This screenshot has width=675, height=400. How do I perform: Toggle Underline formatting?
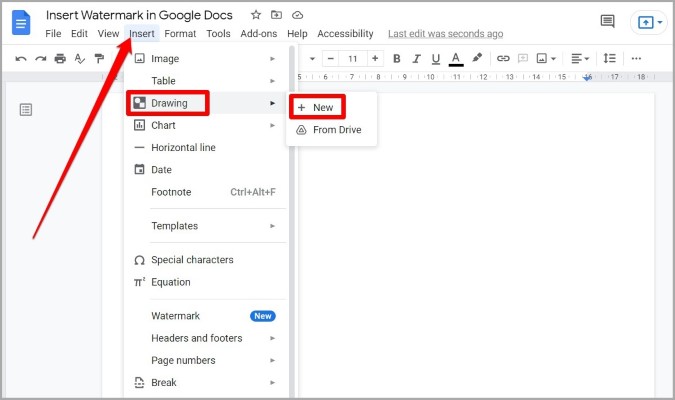click(436, 59)
